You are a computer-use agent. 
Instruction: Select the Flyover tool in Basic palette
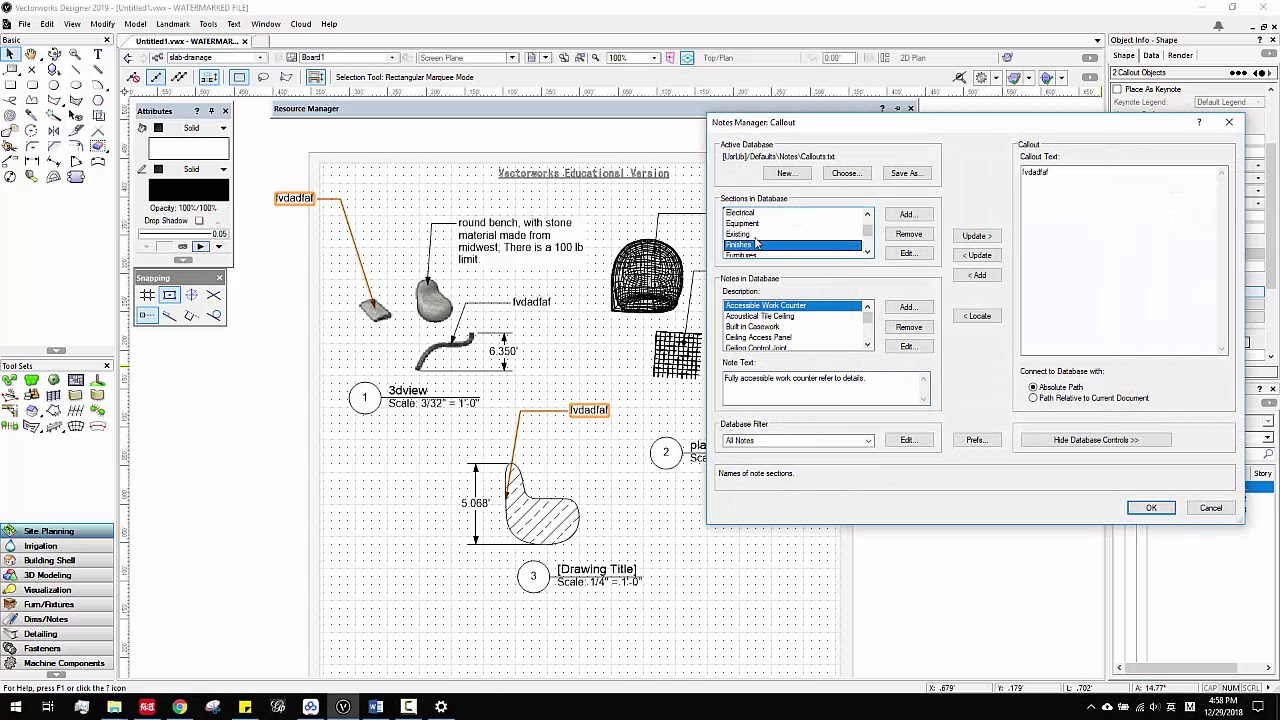pos(54,54)
